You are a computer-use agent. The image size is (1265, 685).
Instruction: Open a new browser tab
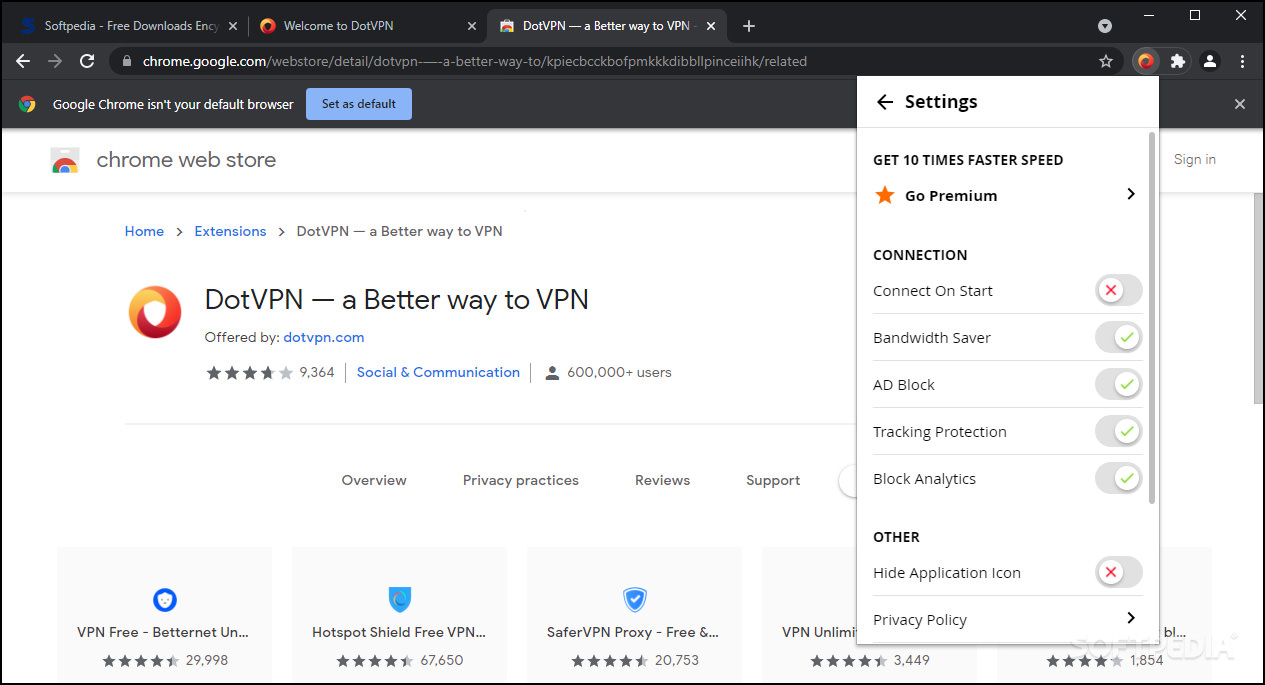[x=749, y=26]
